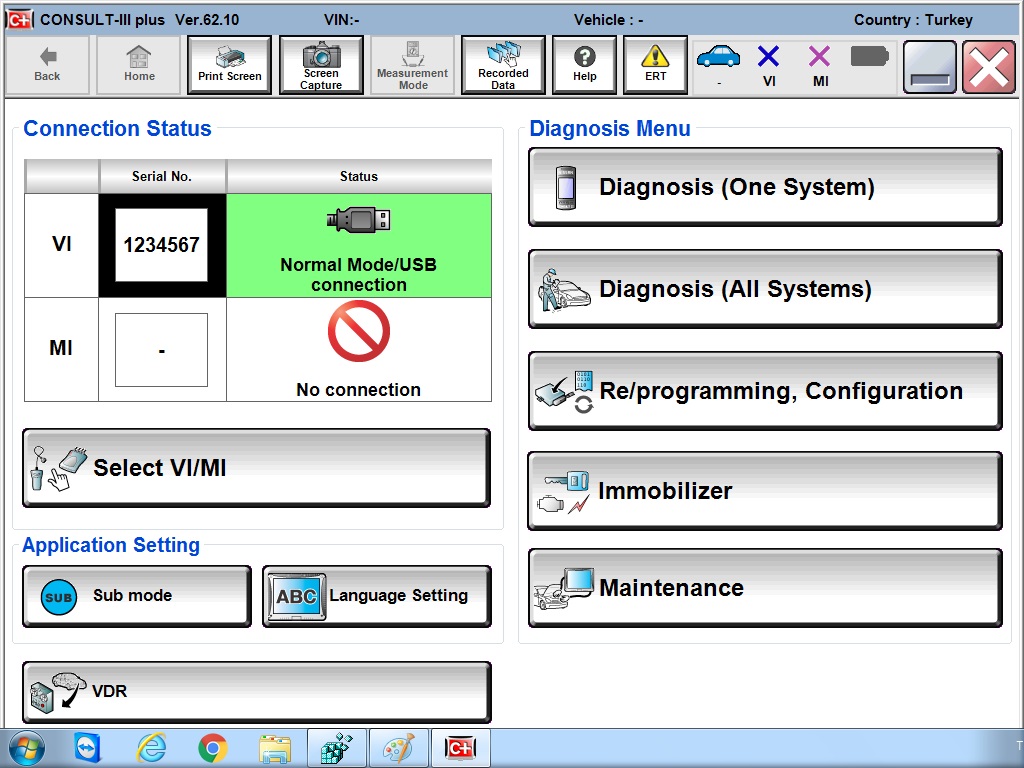Go to Home screen
The image size is (1024, 768).
tap(139, 65)
